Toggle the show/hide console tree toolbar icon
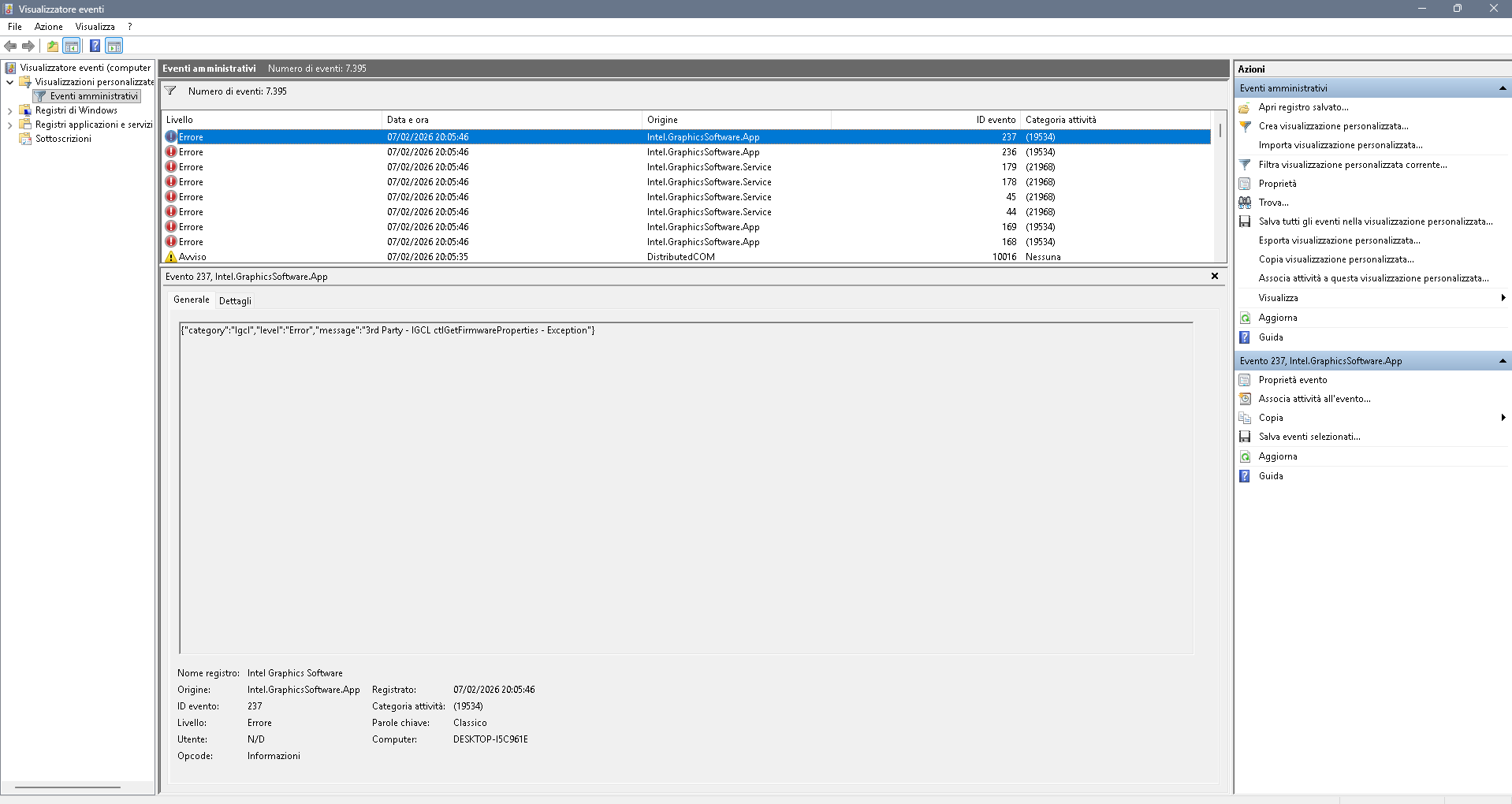The image size is (1512, 804). [x=72, y=46]
